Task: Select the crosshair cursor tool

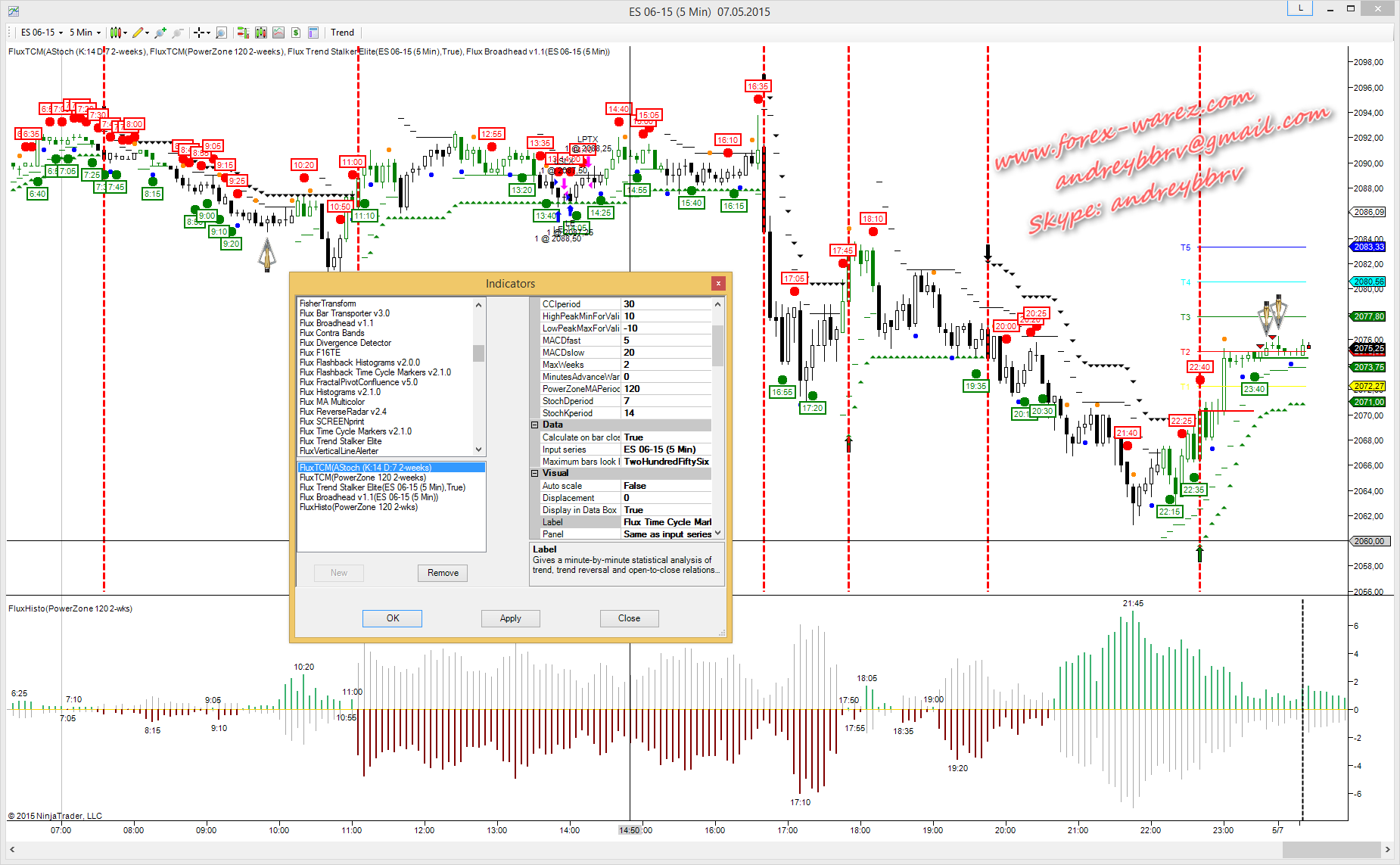Action: click(198, 33)
